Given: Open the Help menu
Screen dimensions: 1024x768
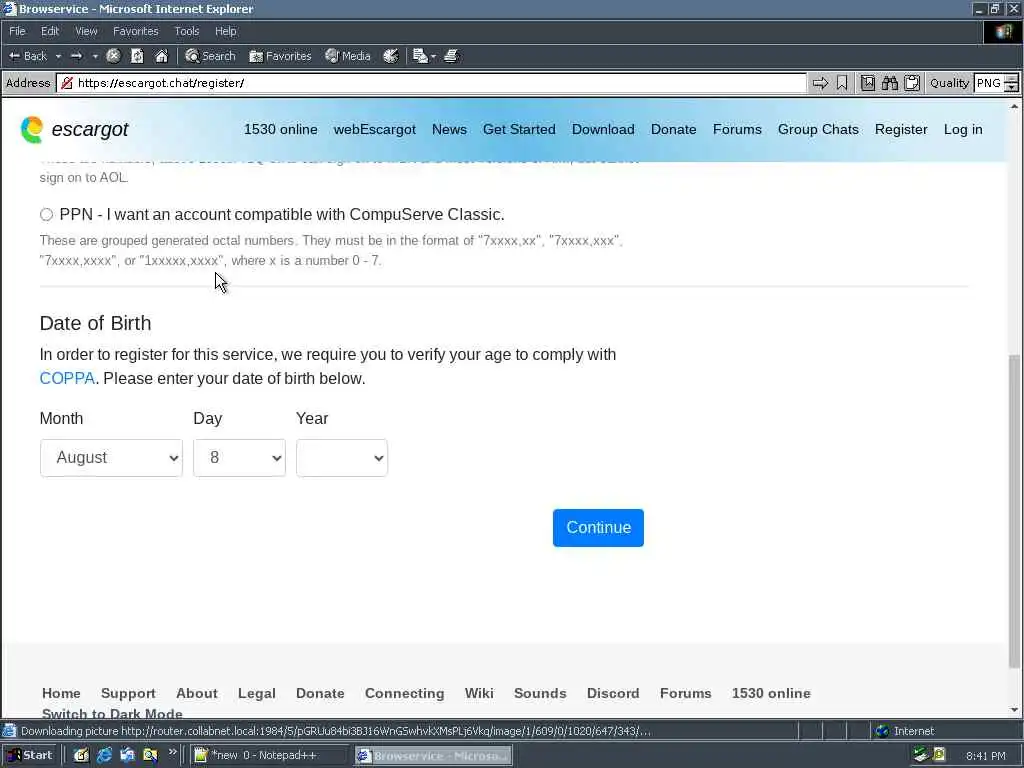Looking at the screenshot, I should tap(225, 31).
